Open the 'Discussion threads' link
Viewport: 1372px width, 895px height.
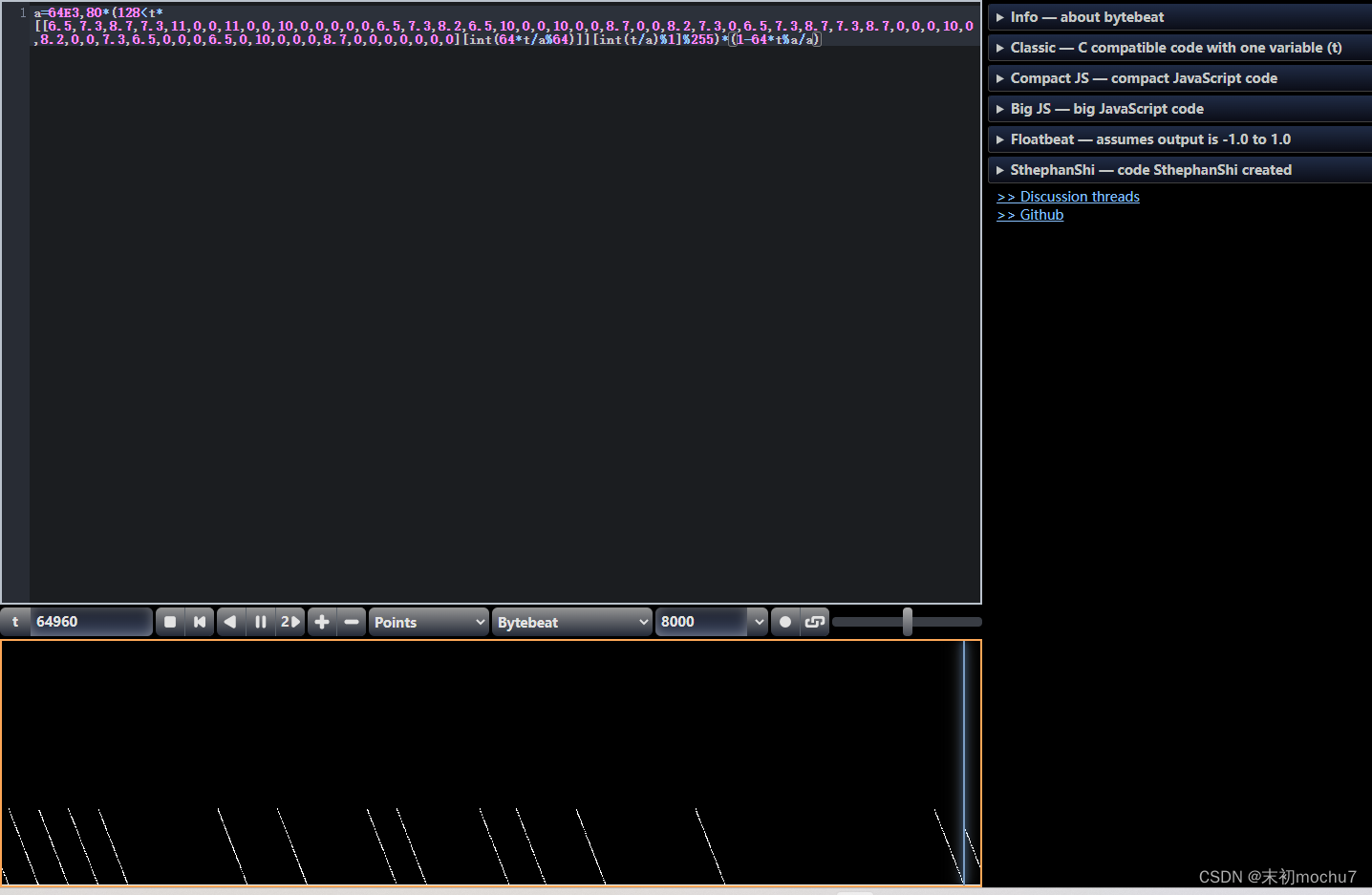[1068, 197]
